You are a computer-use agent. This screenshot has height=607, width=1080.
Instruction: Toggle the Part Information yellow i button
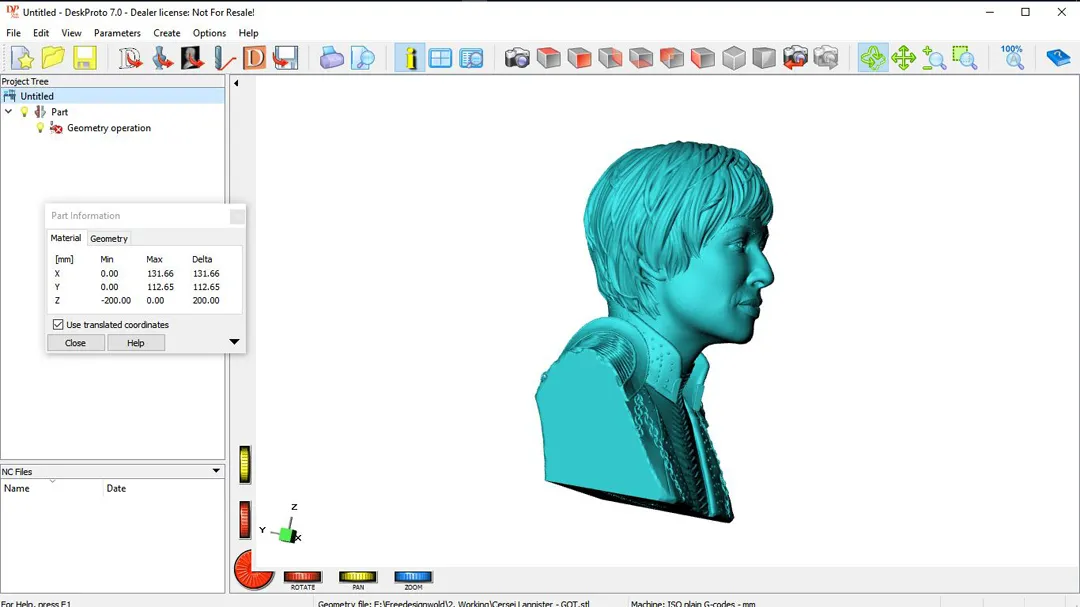(410, 58)
